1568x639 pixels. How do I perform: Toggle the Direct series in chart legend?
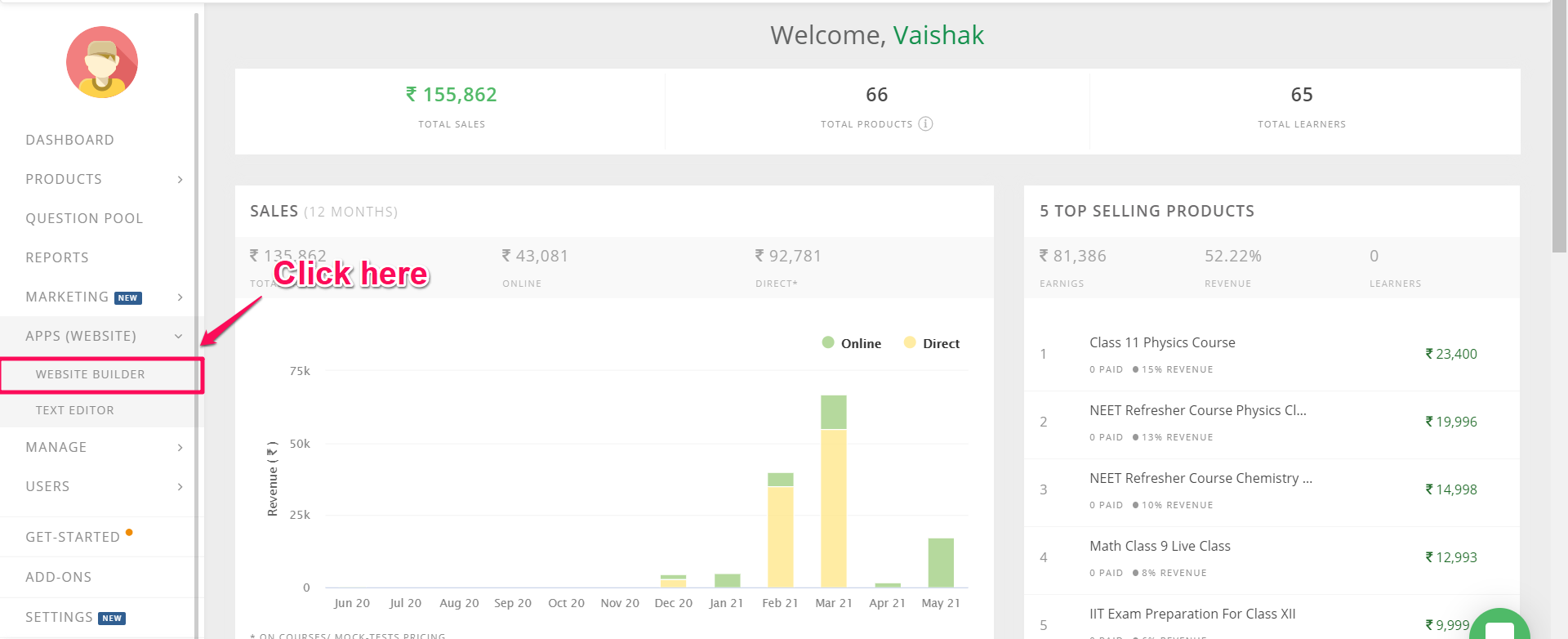932,343
